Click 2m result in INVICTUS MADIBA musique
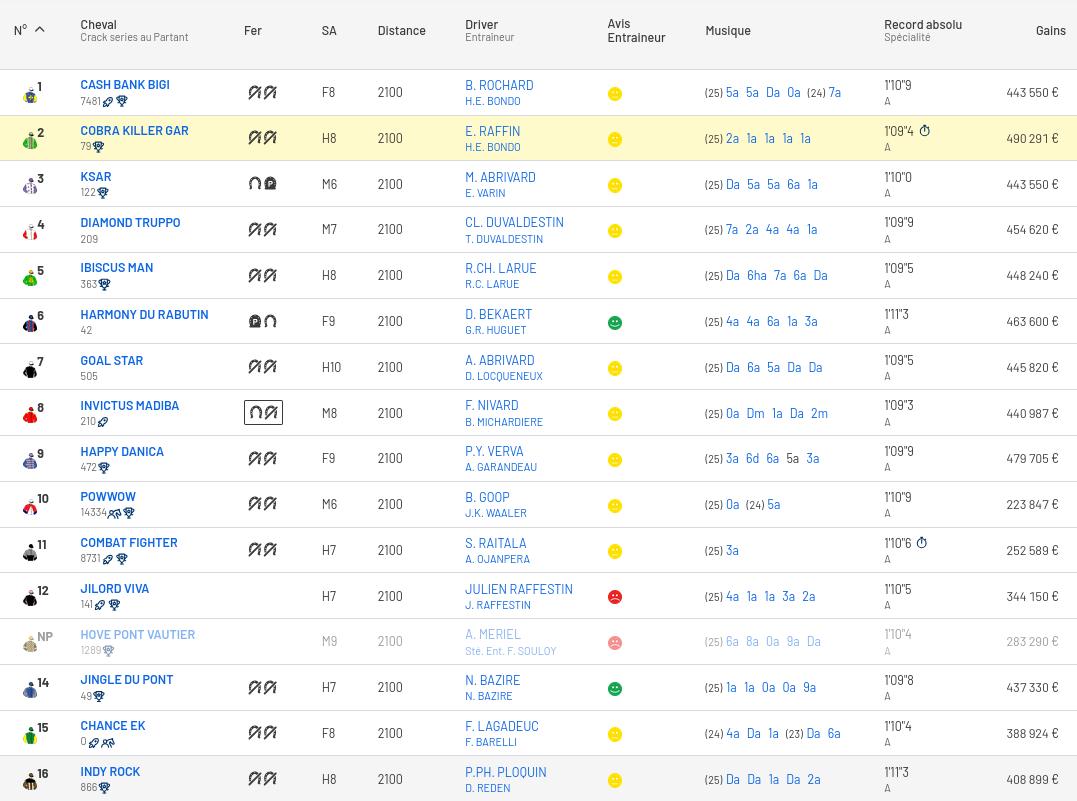 [819, 413]
